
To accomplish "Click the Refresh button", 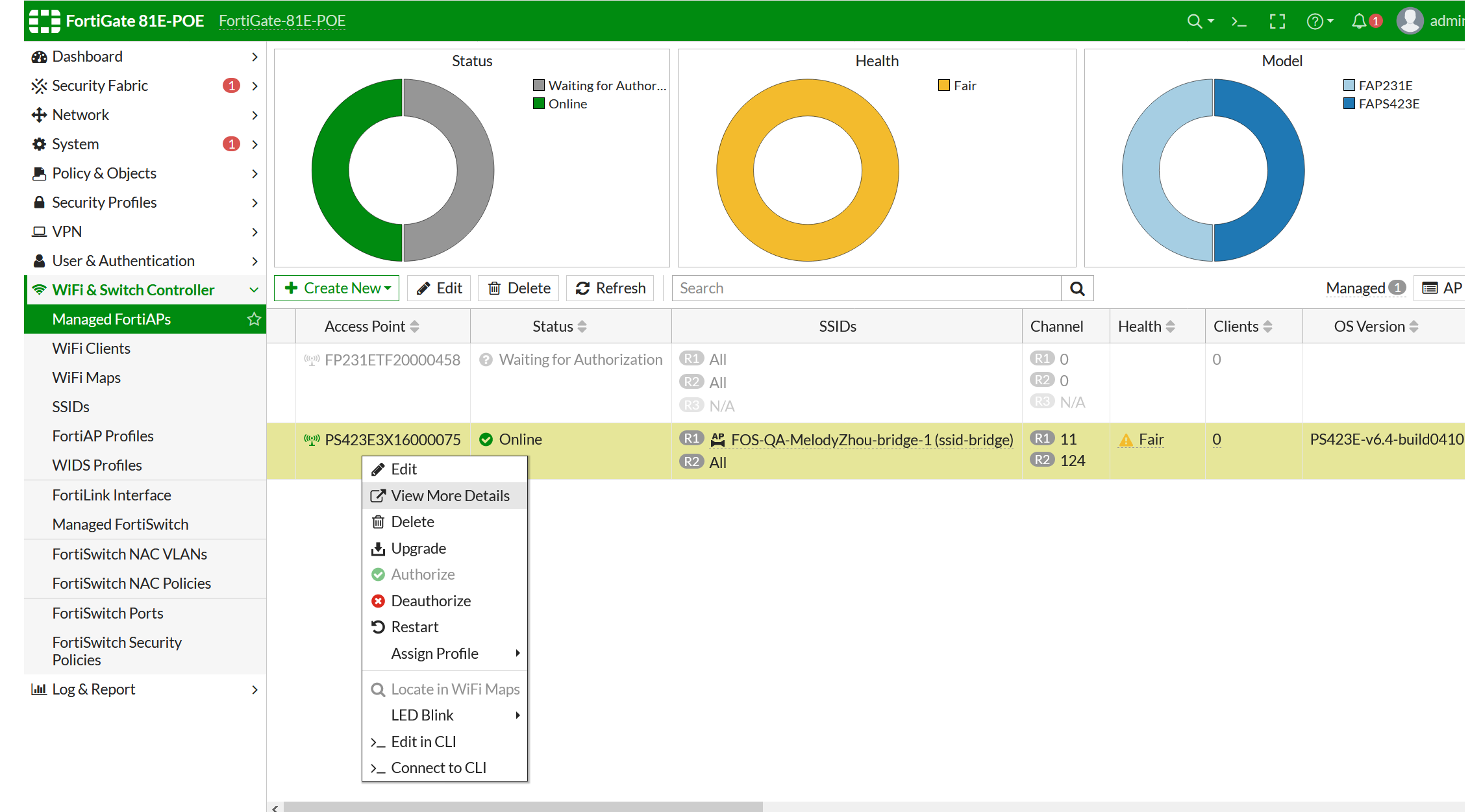I will (611, 288).
